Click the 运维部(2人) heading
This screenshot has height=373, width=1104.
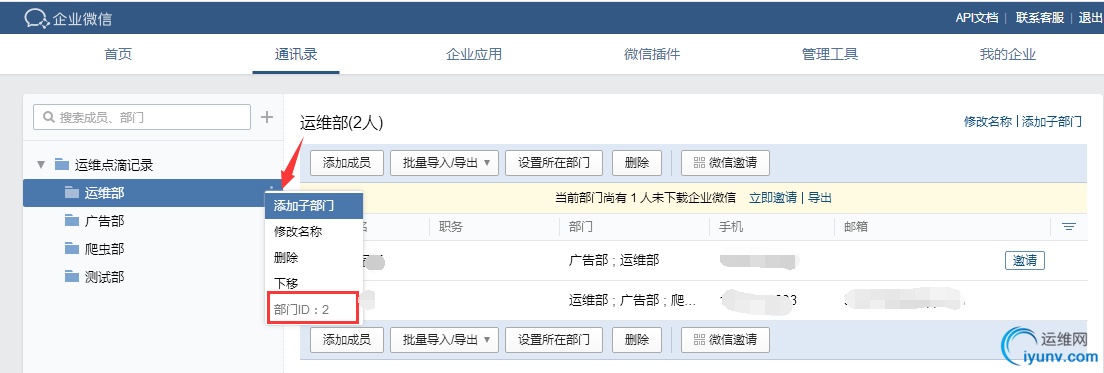[341, 123]
